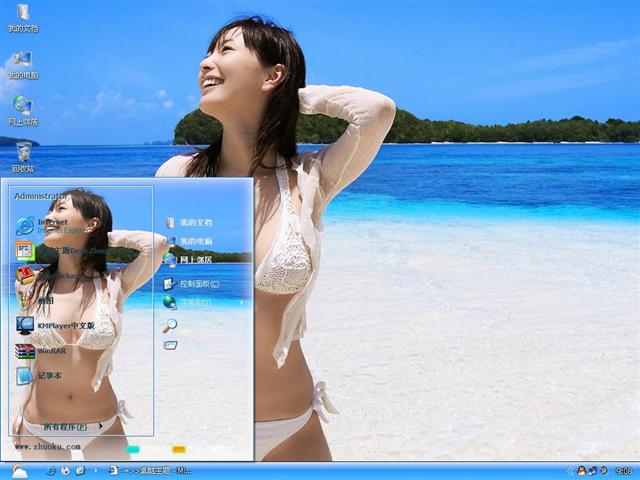
Task: Click the network tray icon beside QQ
Action: 592,471
